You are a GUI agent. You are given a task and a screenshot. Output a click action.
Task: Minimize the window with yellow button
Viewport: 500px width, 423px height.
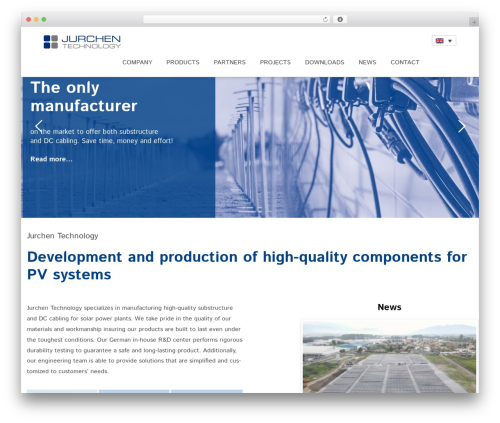coord(36,20)
